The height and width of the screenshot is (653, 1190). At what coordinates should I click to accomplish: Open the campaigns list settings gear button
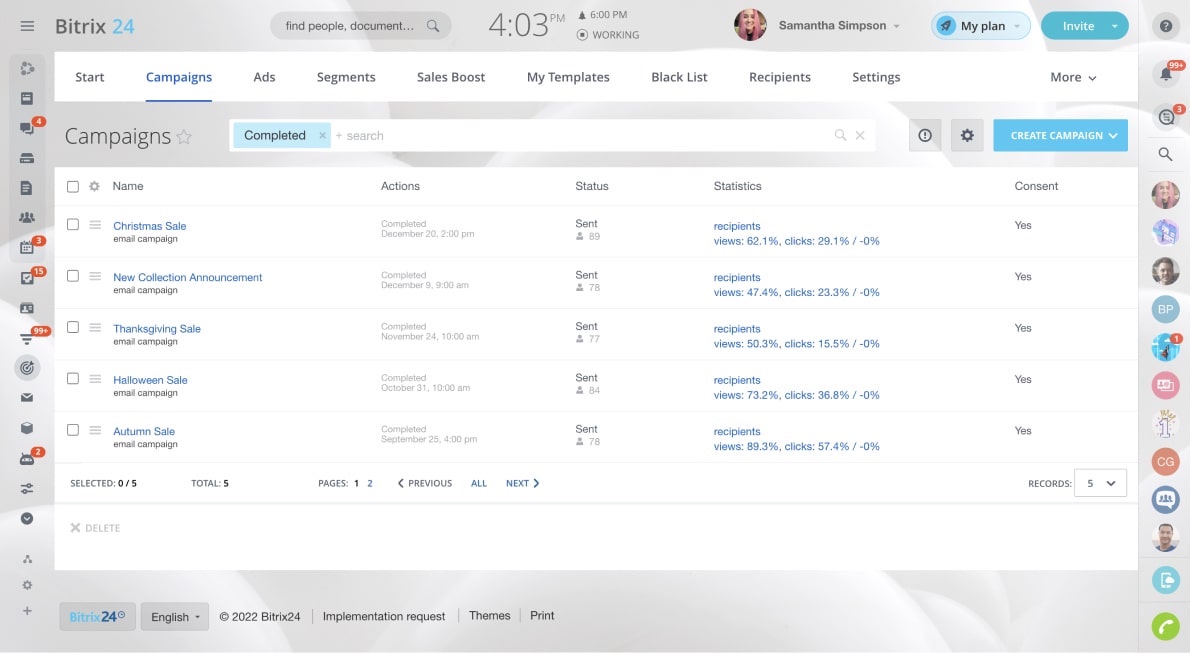coord(966,136)
